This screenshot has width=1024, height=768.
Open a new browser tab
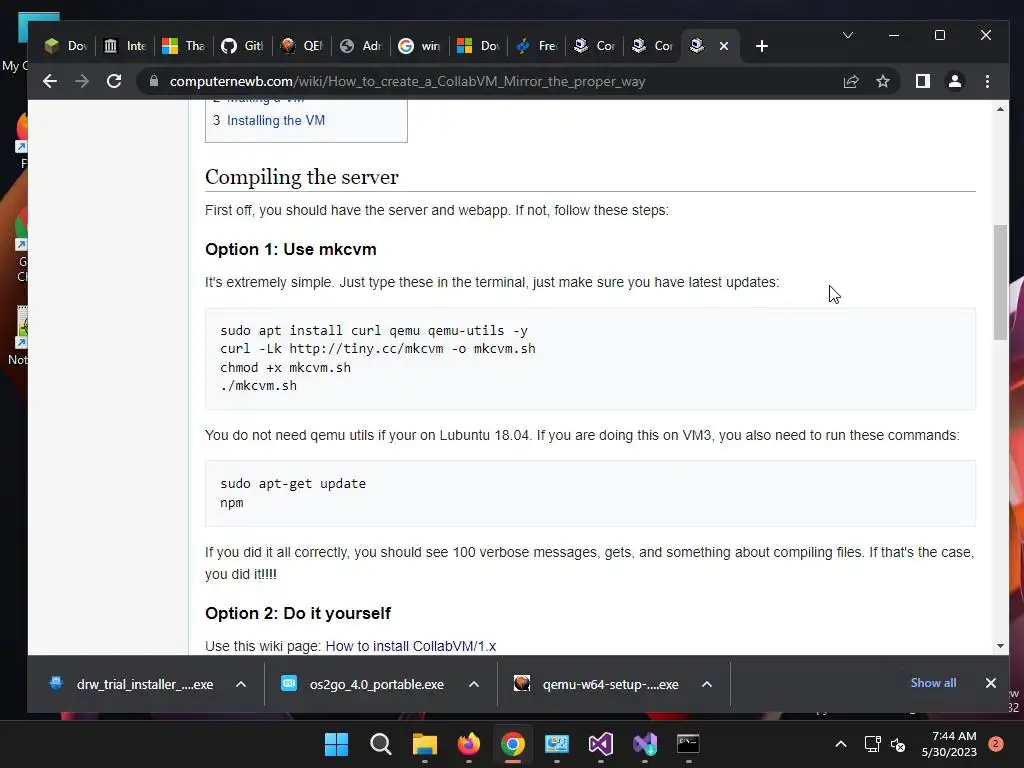[761, 46]
